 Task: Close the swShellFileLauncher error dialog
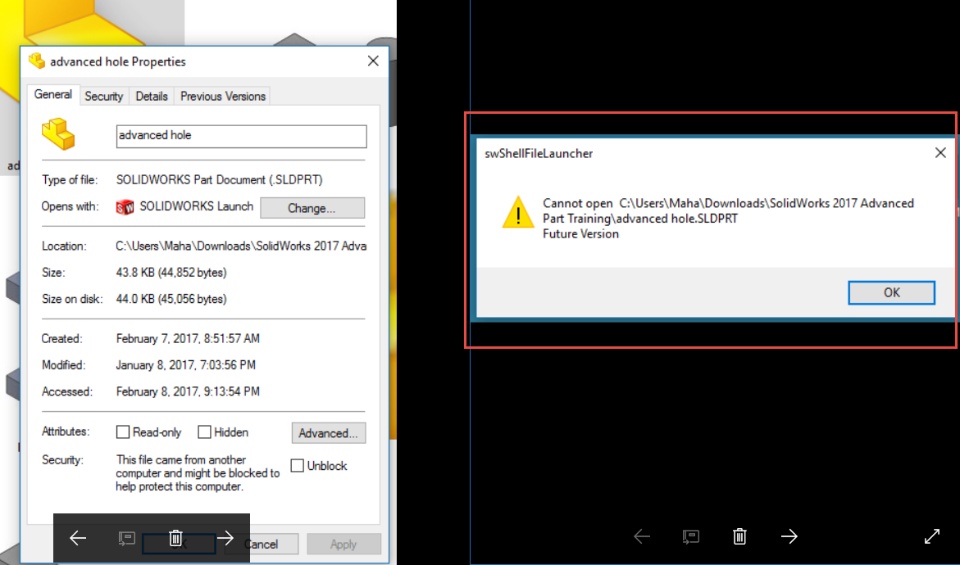point(940,153)
